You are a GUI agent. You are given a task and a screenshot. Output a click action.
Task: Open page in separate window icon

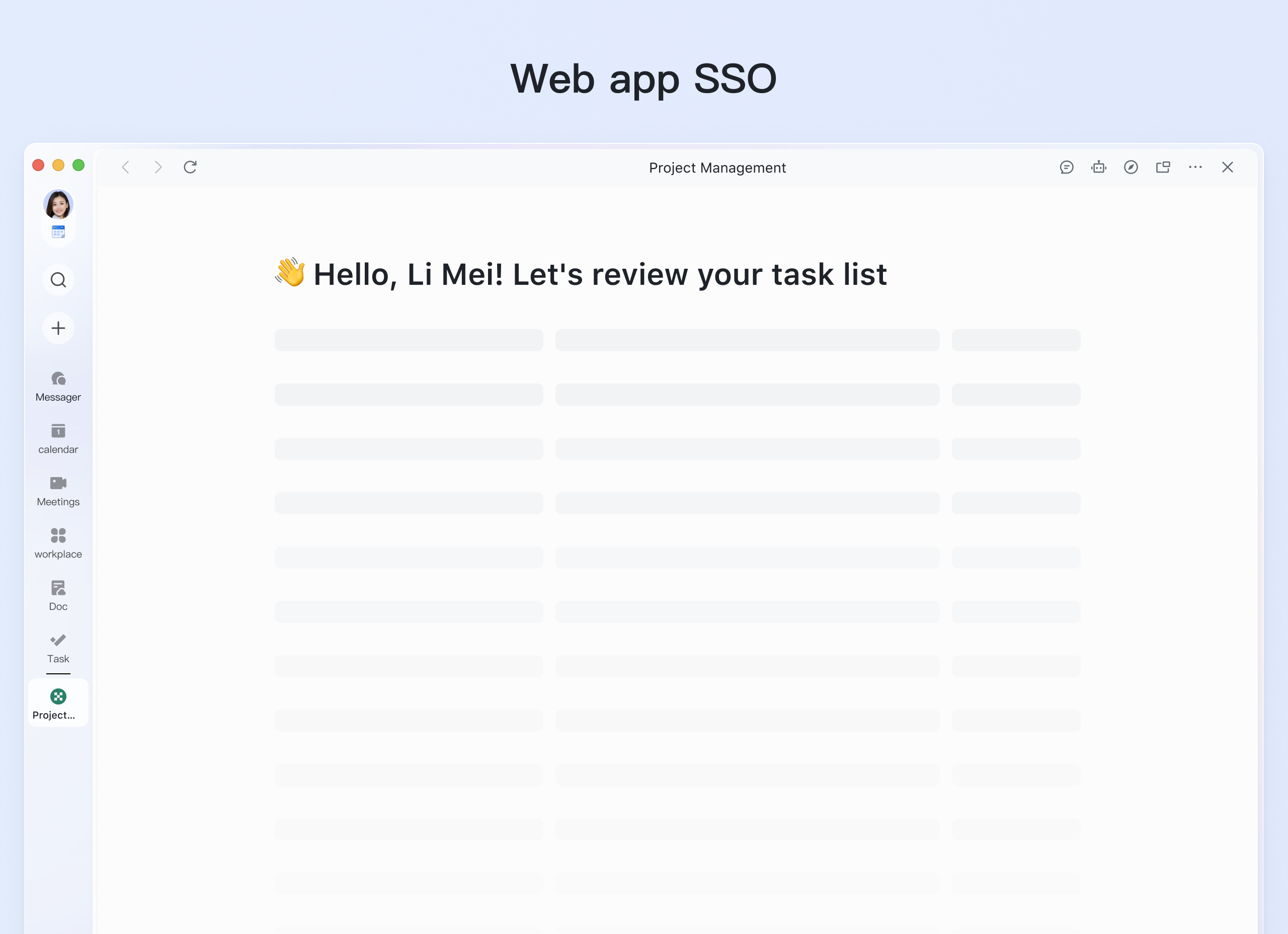pyautogui.click(x=1163, y=167)
